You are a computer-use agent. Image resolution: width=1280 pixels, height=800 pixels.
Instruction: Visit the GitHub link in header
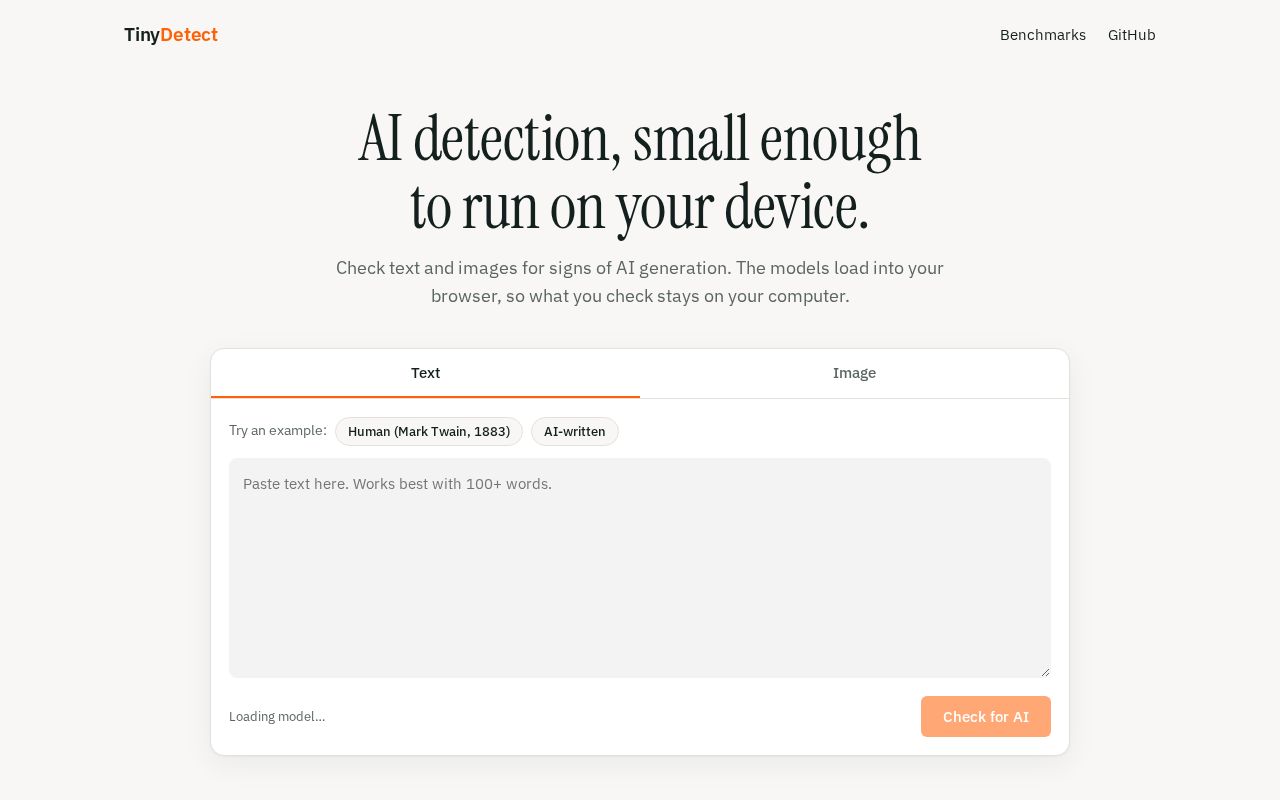1132,35
